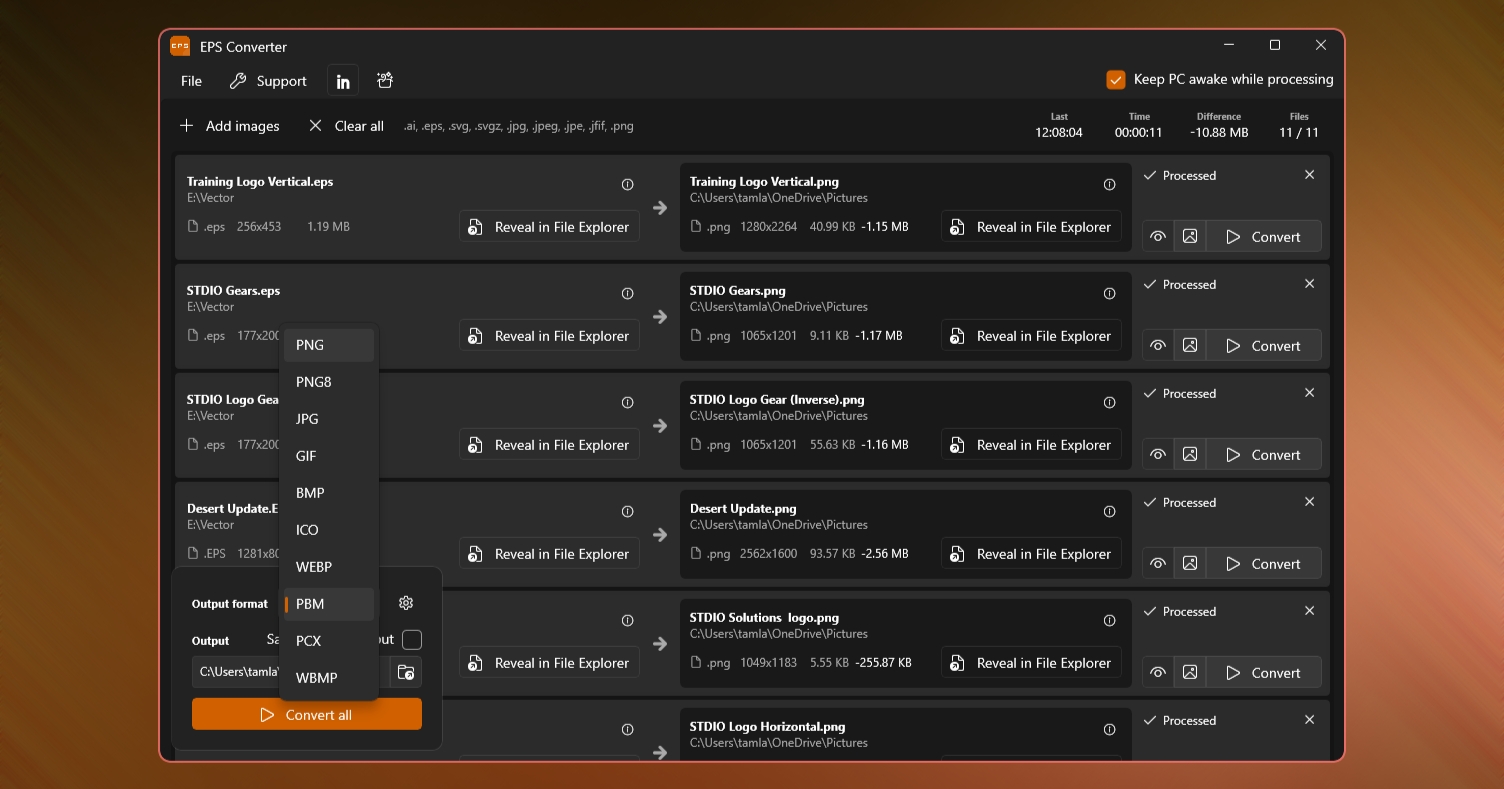Choose ICO from the format list
Image resolution: width=1504 pixels, height=789 pixels.
[x=329, y=530]
